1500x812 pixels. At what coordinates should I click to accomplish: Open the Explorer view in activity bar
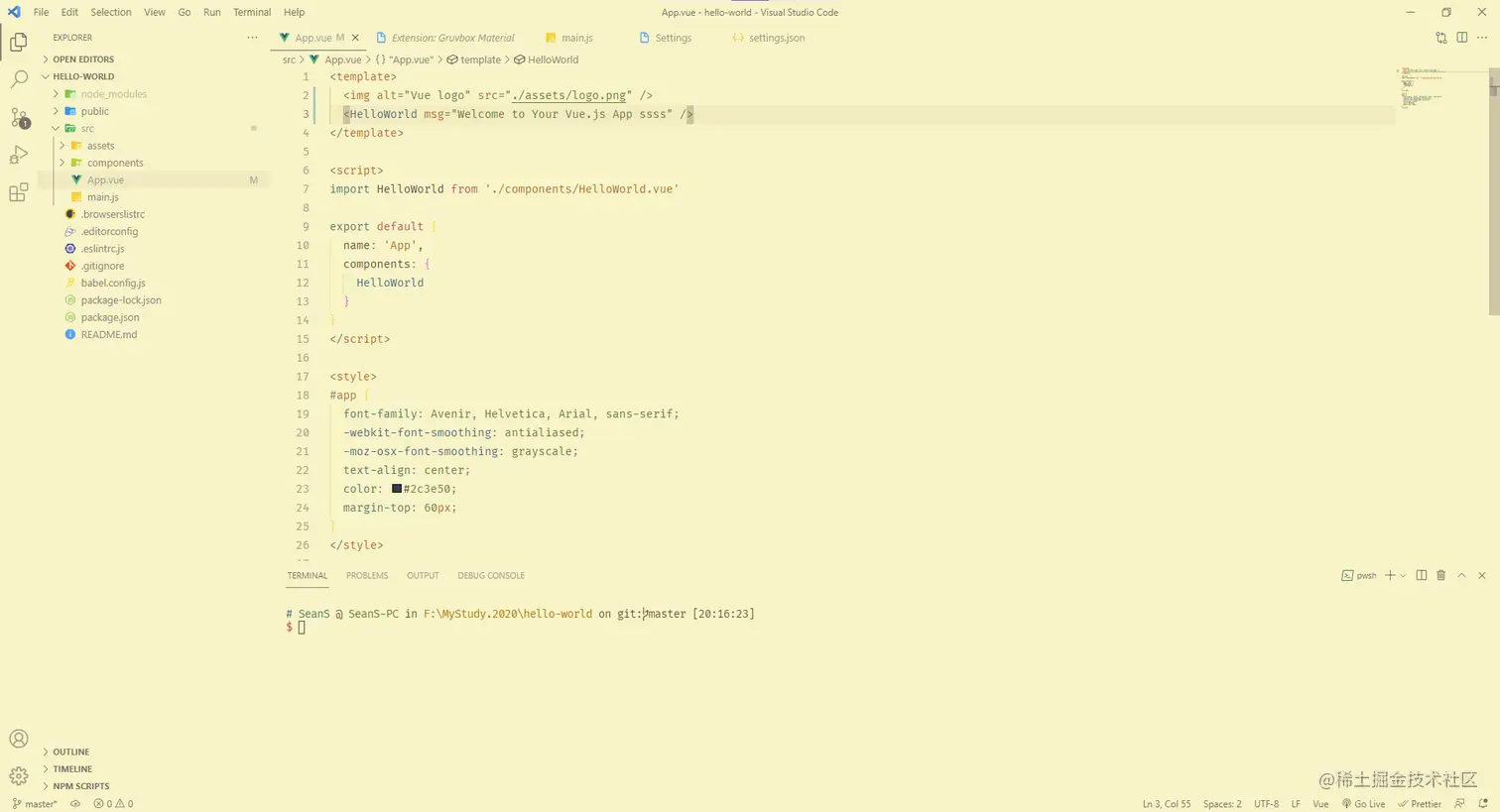pyautogui.click(x=19, y=42)
